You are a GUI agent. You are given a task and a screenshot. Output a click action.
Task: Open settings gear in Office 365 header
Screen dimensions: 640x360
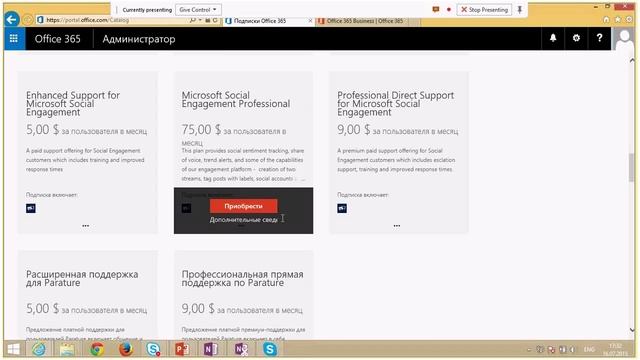pyautogui.click(x=576, y=38)
